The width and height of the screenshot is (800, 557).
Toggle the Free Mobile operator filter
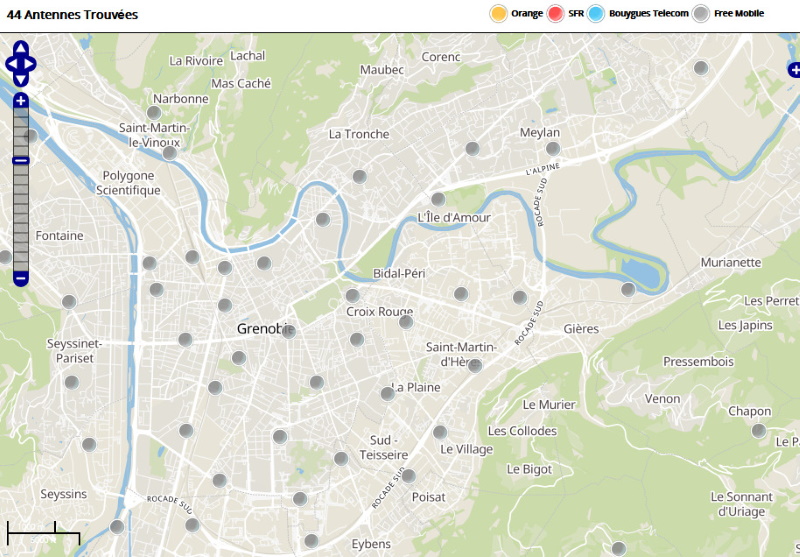(702, 14)
